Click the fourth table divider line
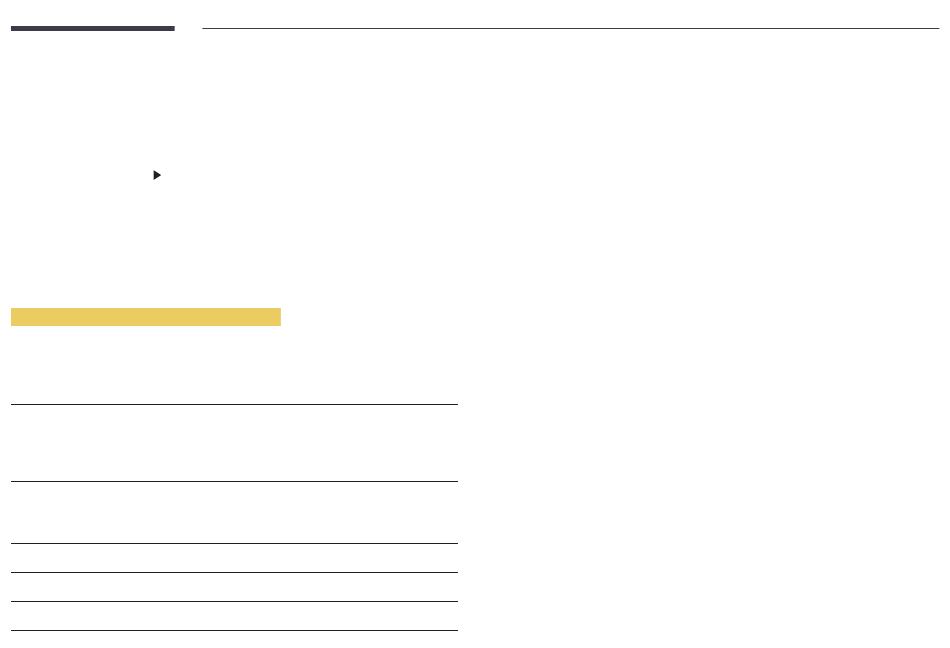 tap(234, 572)
